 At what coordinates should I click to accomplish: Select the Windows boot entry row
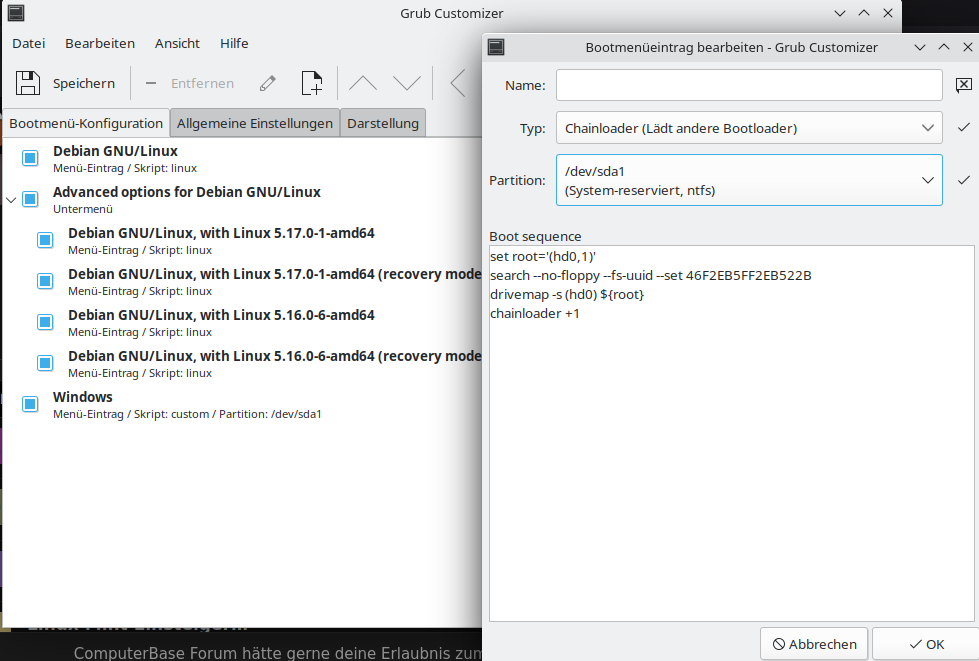[x=242, y=404]
